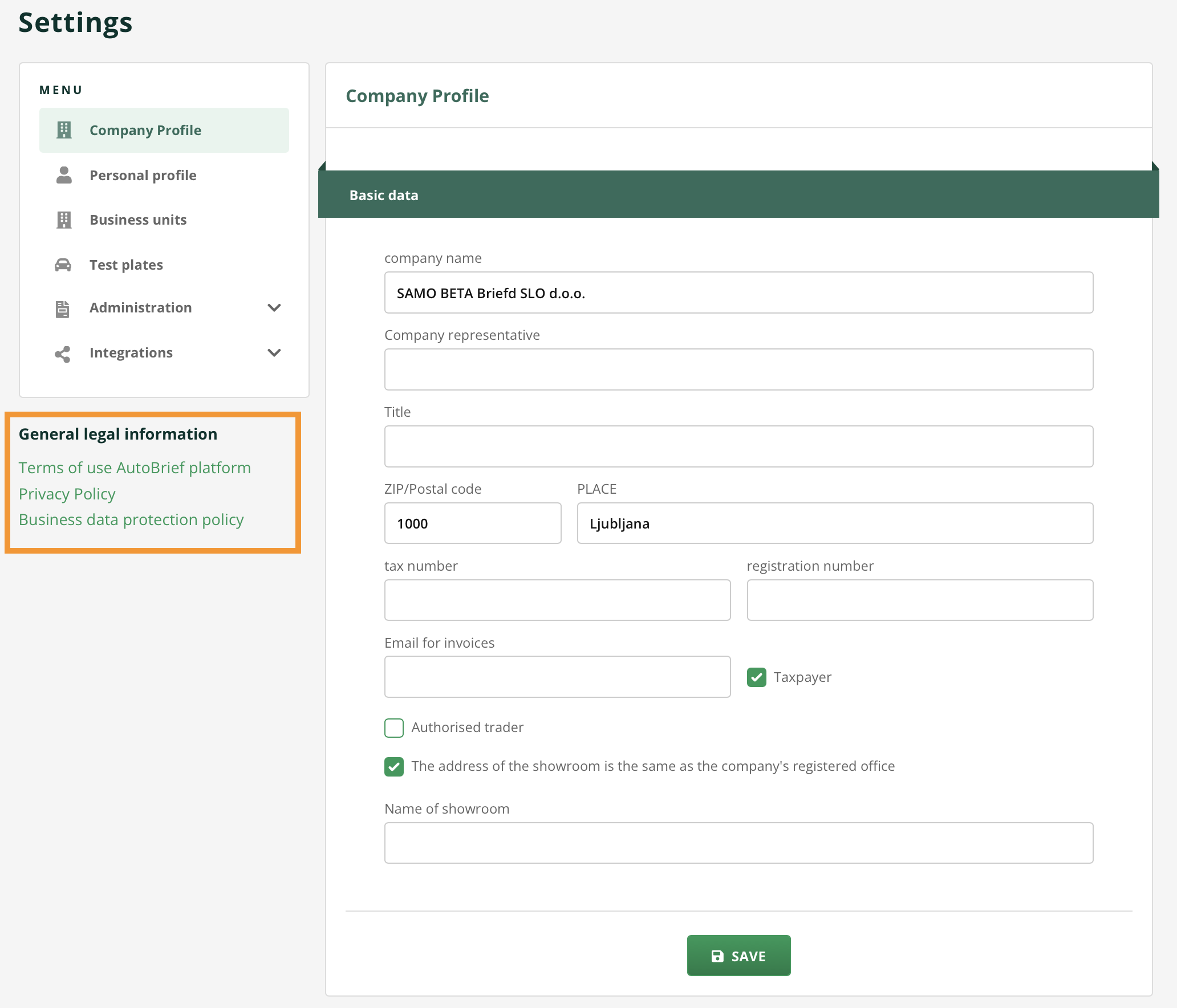Open the Privacy Policy link

pos(67,494)
